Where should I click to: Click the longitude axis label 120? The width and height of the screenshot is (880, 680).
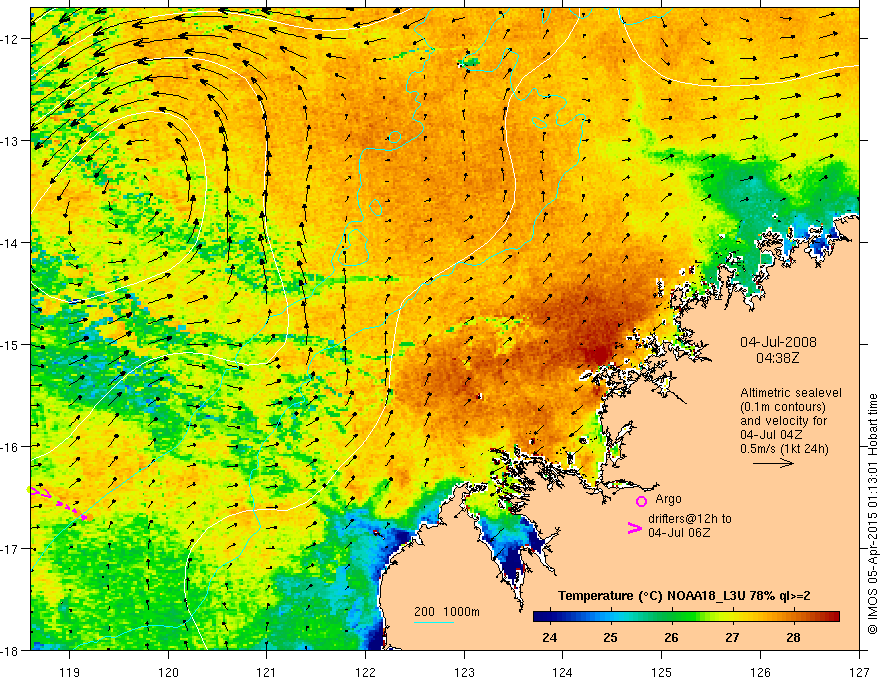(x=168, y=672)
